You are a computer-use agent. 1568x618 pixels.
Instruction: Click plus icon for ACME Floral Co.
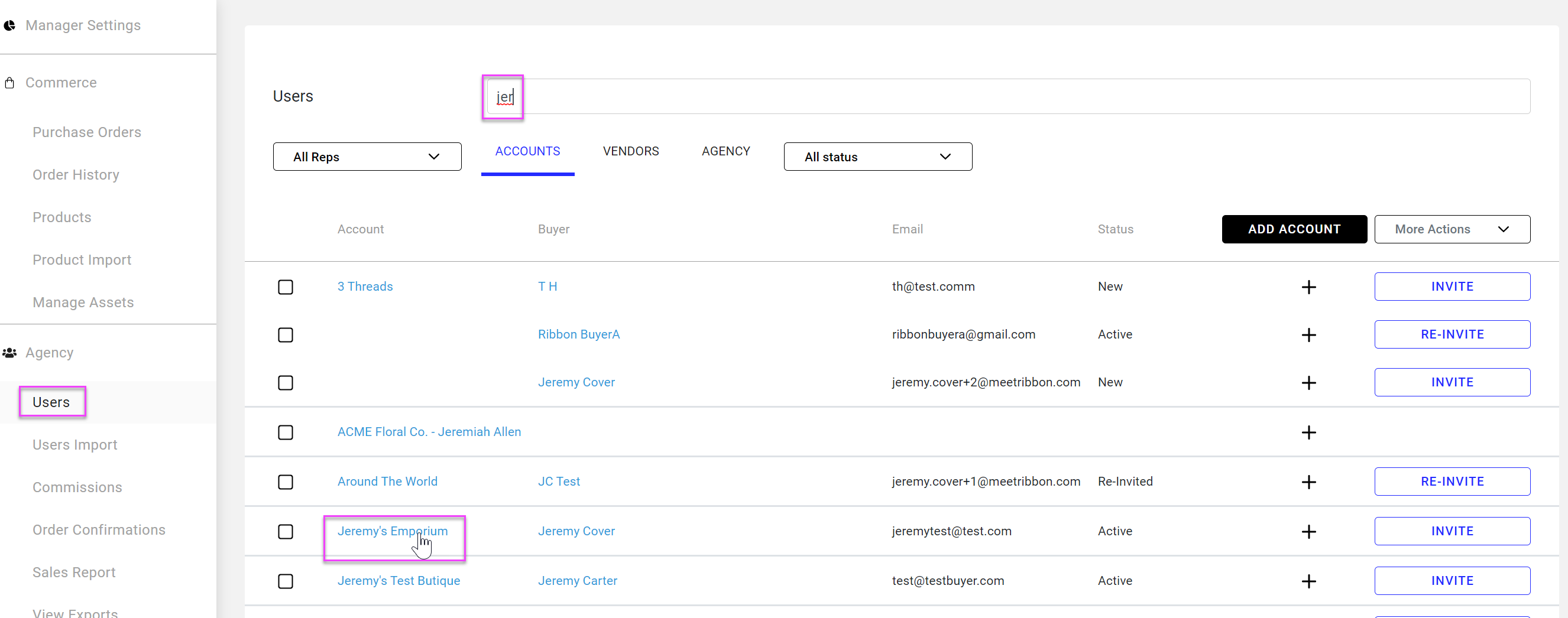pos(1308,432)
